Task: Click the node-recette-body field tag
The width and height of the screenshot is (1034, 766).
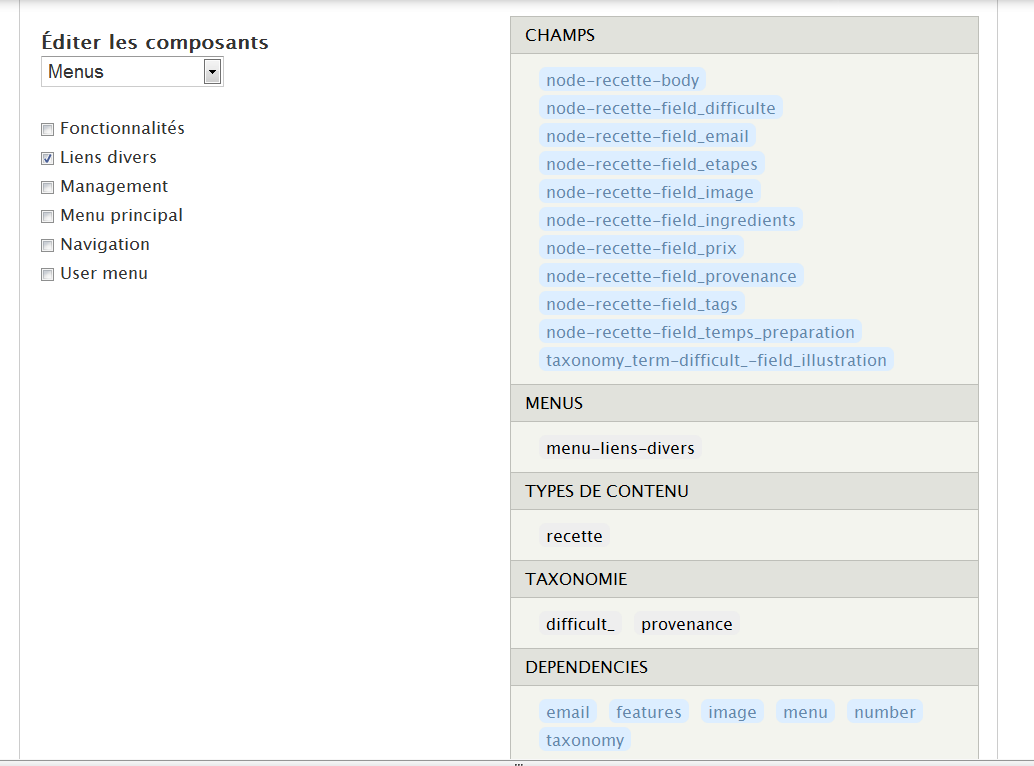Action: tap(622, 80)
